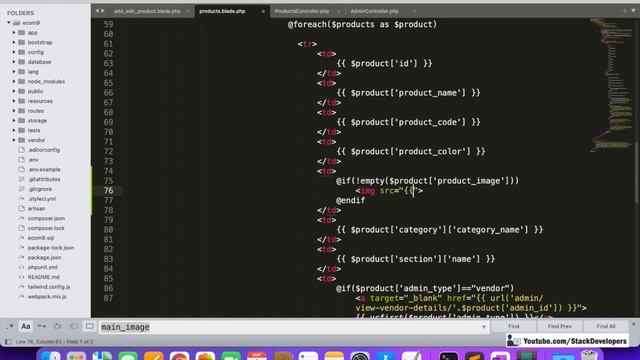Toggle wrap search option
Screen dimensions: 640x360
[58, 326]
